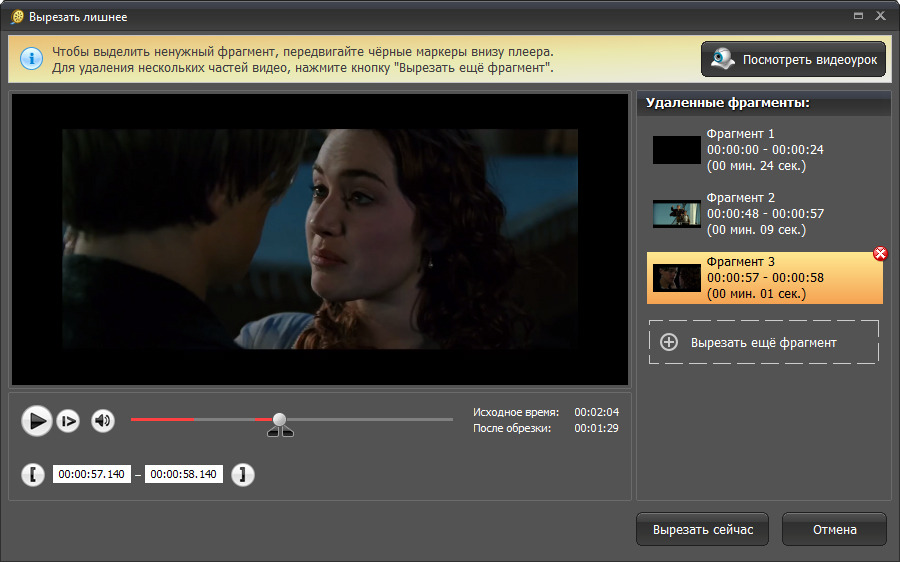Step forward with the next-frame button

click(x=68, y=421)
